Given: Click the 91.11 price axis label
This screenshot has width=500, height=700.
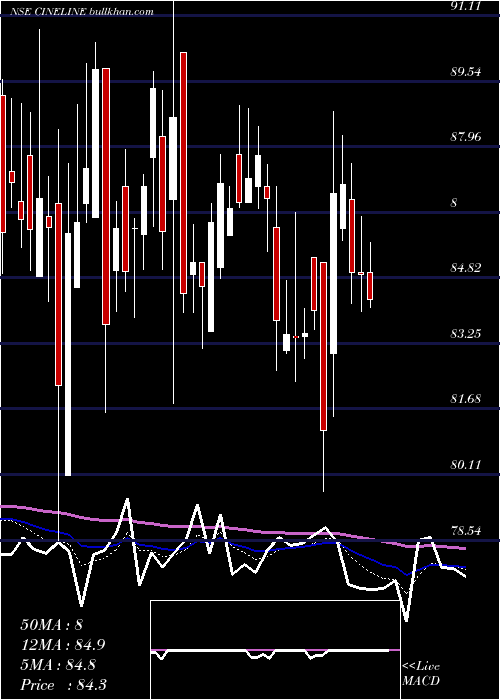Looking at the screenshot, I should tap(466, 6).
